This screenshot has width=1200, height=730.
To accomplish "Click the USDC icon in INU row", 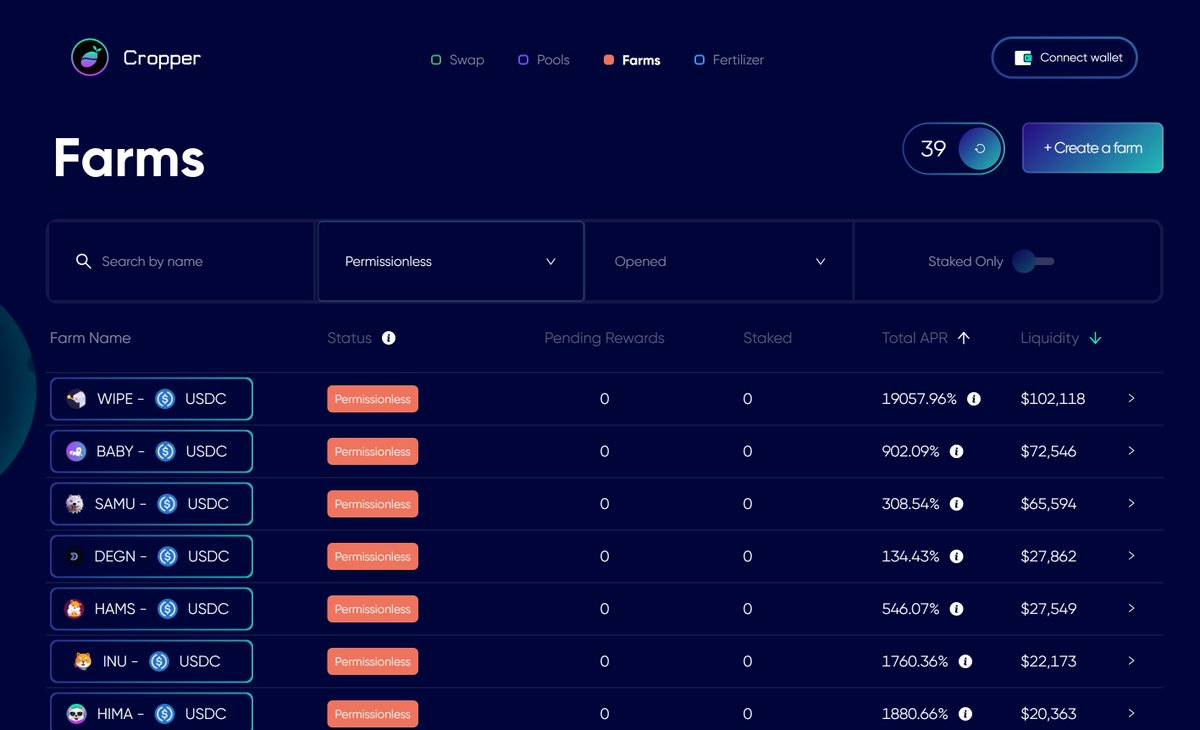I will click(x=159, y=661).
